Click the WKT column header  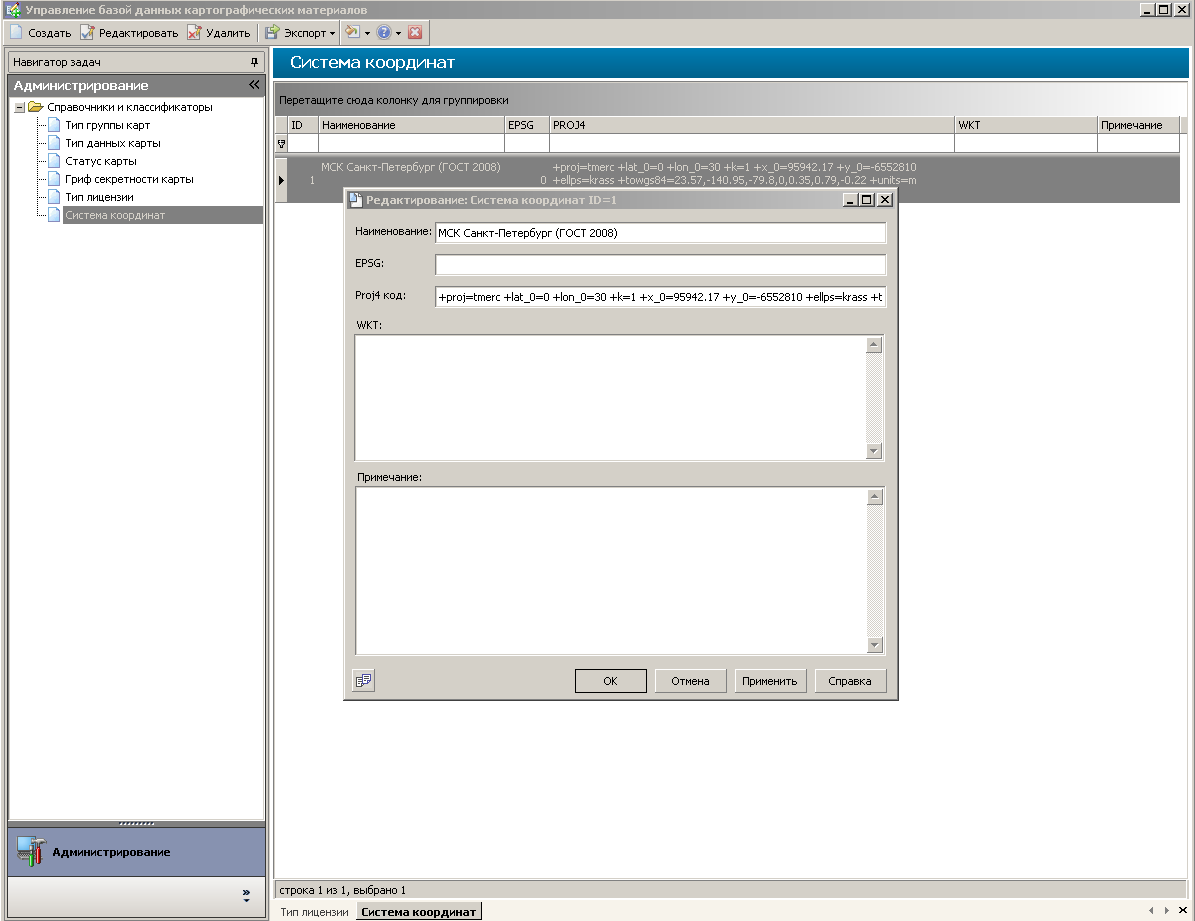pos(1026,125)
